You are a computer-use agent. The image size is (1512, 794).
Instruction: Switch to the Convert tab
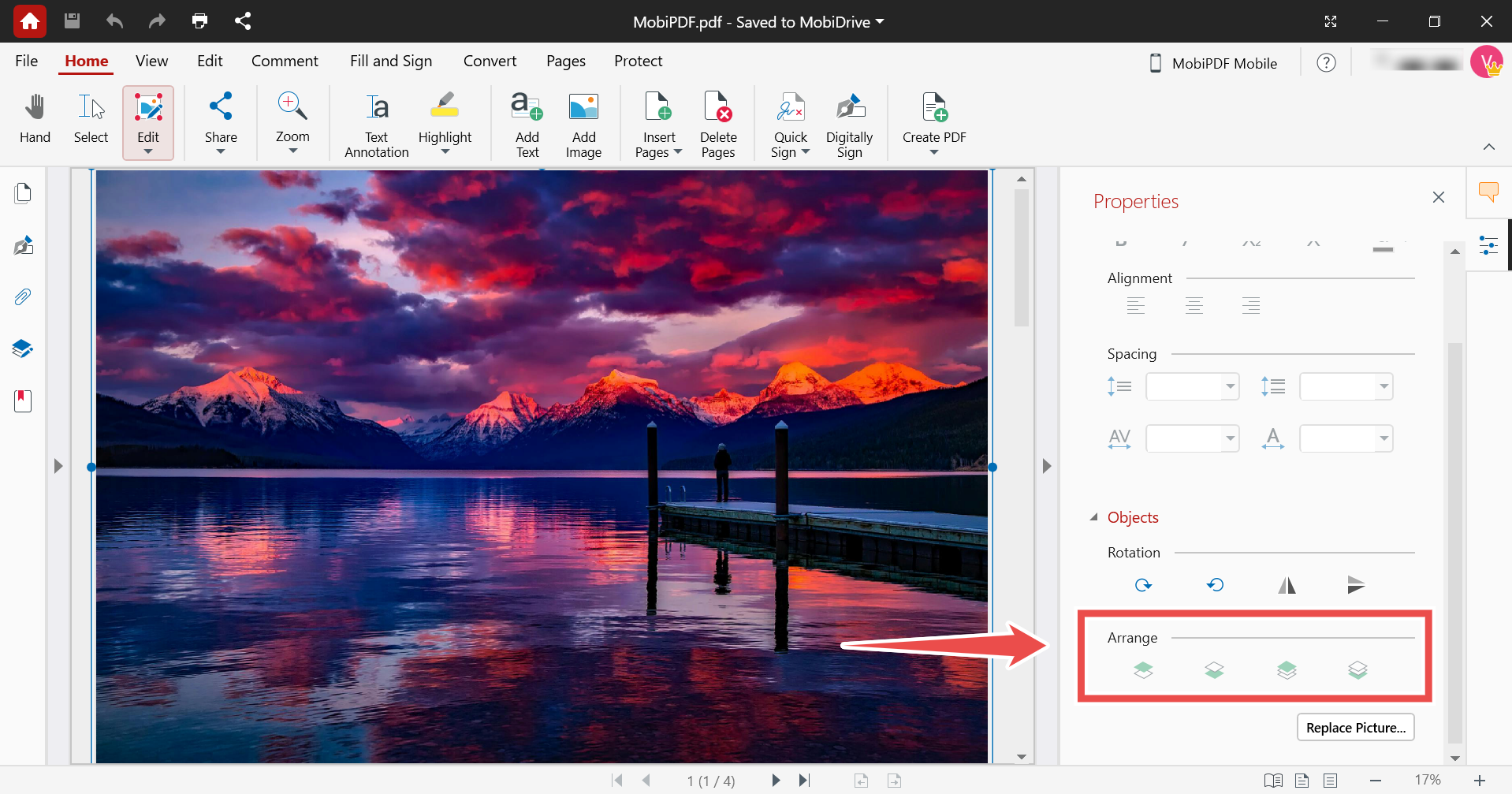(x=490, y=61)
